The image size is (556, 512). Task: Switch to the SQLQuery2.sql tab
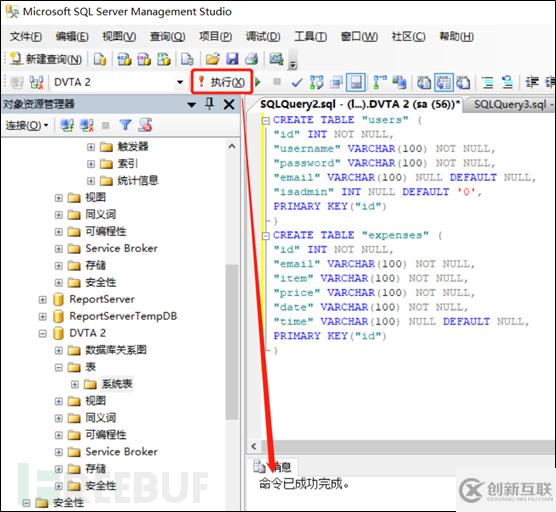(360, 104)
